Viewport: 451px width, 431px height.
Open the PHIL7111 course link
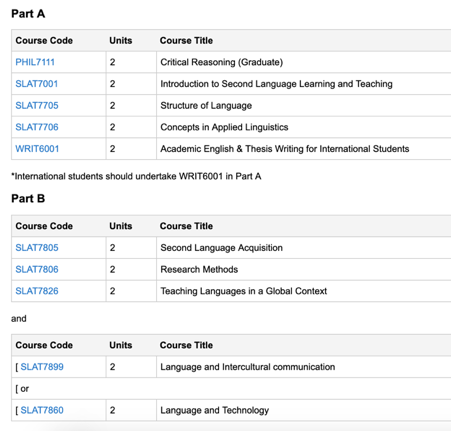(35, 62)
